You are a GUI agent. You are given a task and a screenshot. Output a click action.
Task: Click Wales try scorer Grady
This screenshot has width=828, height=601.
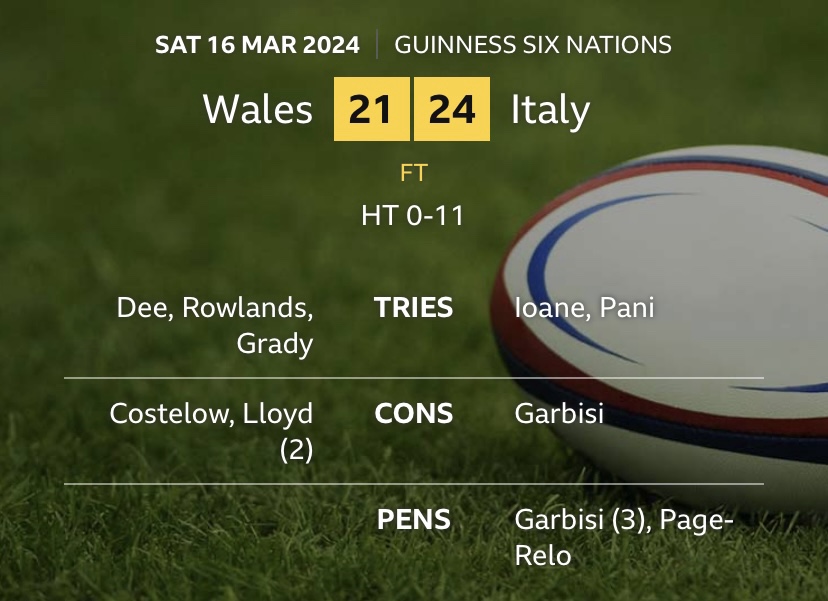pyautogui.click(x=275, y=343)
